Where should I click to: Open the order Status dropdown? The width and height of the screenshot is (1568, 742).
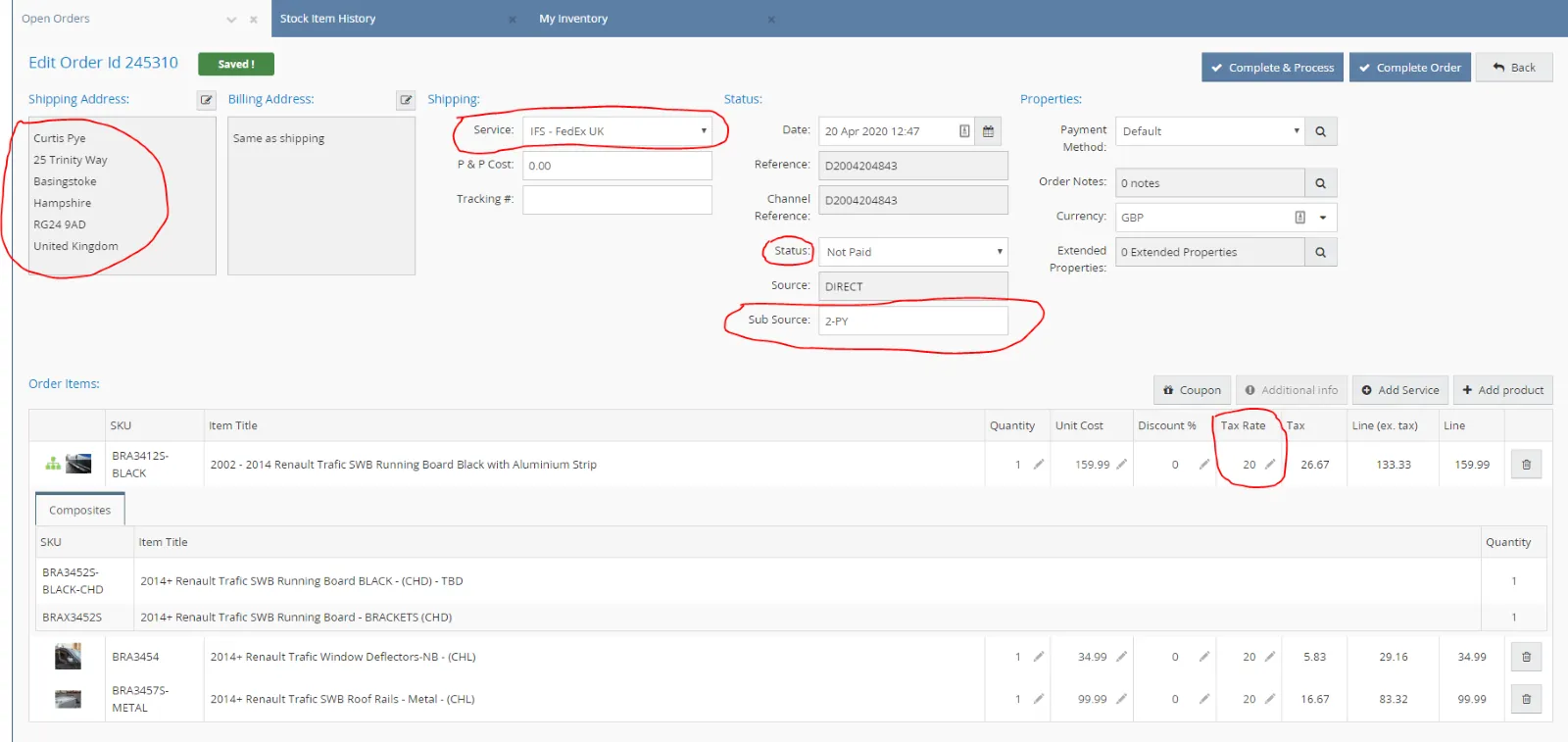coord(913,252)
